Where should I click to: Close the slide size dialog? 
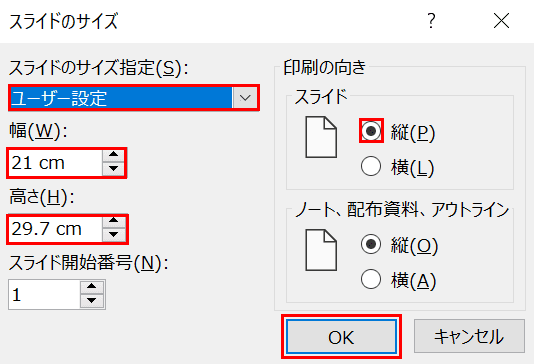[502, 21]
